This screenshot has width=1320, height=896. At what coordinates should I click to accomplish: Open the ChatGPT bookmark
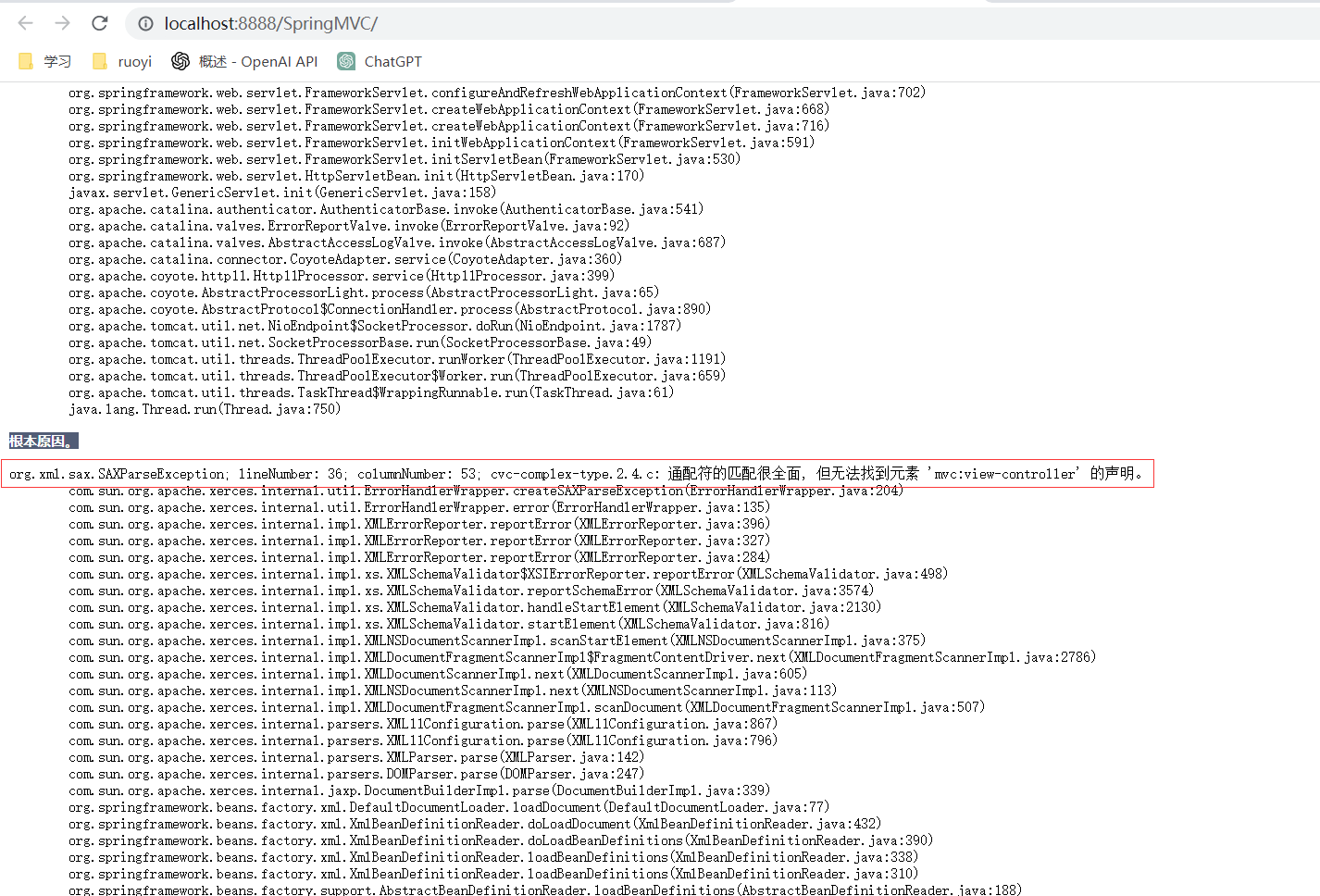(380, 61)
